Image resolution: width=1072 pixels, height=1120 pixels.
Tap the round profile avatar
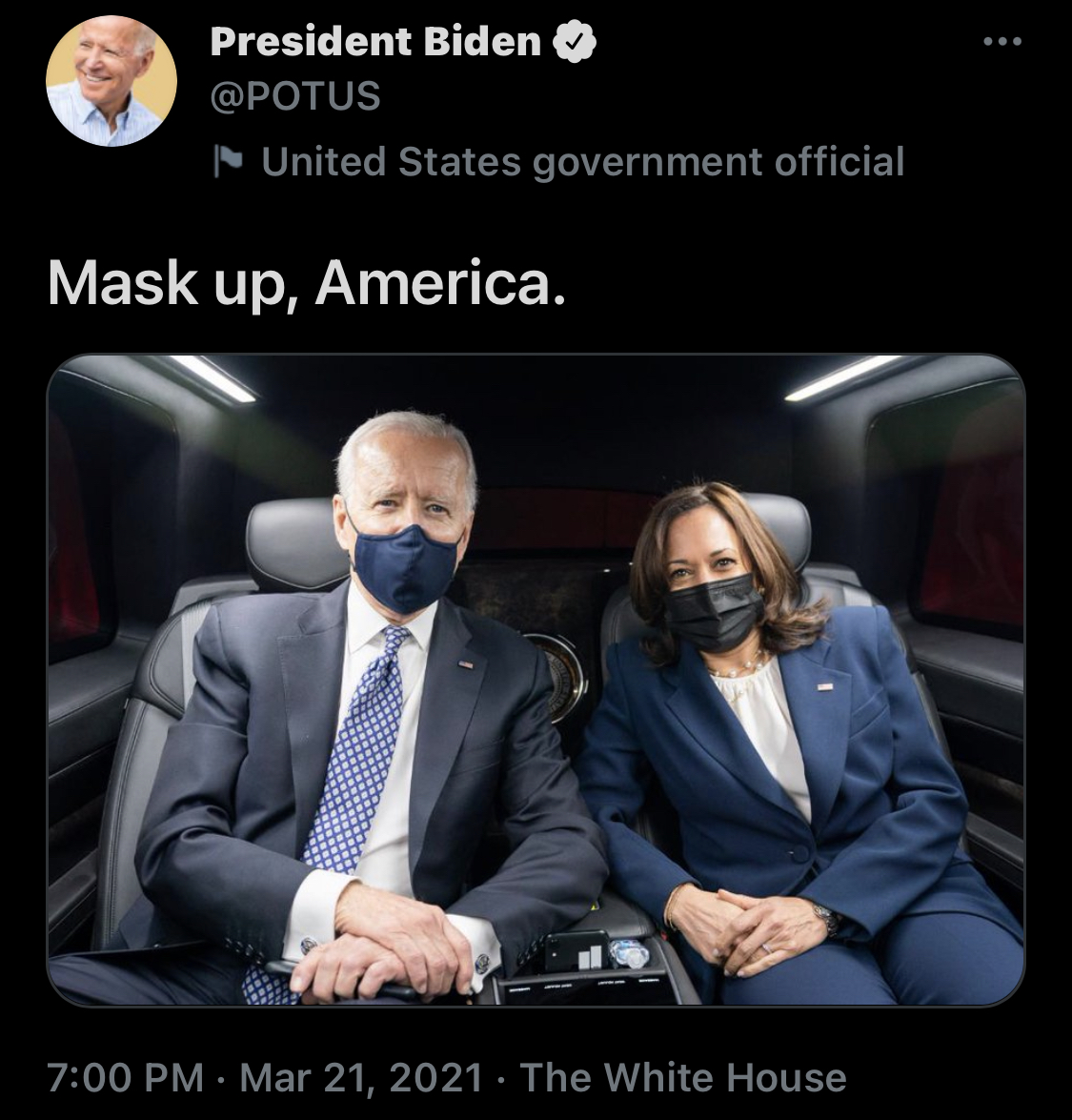[111, 81]
